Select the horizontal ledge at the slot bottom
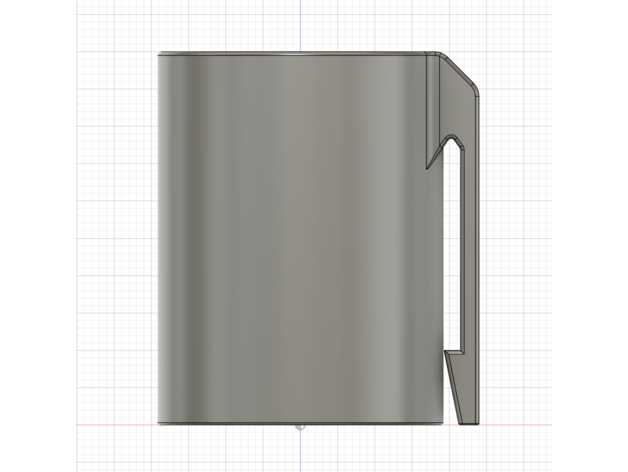This screenshot has height=472, width=628. pyautogui.click(x=454, y=351)
